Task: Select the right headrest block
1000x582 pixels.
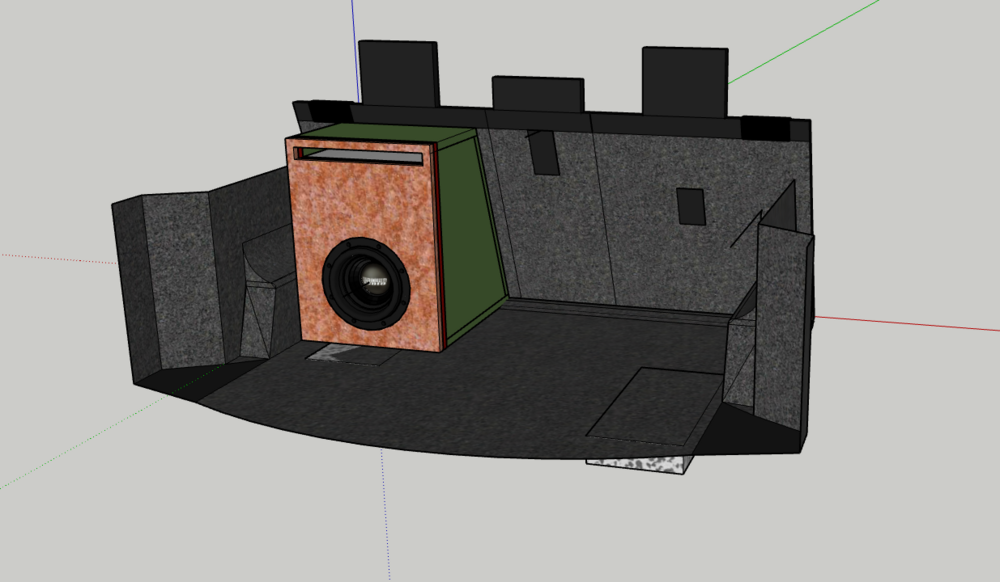Action: [x=685, y=82]
